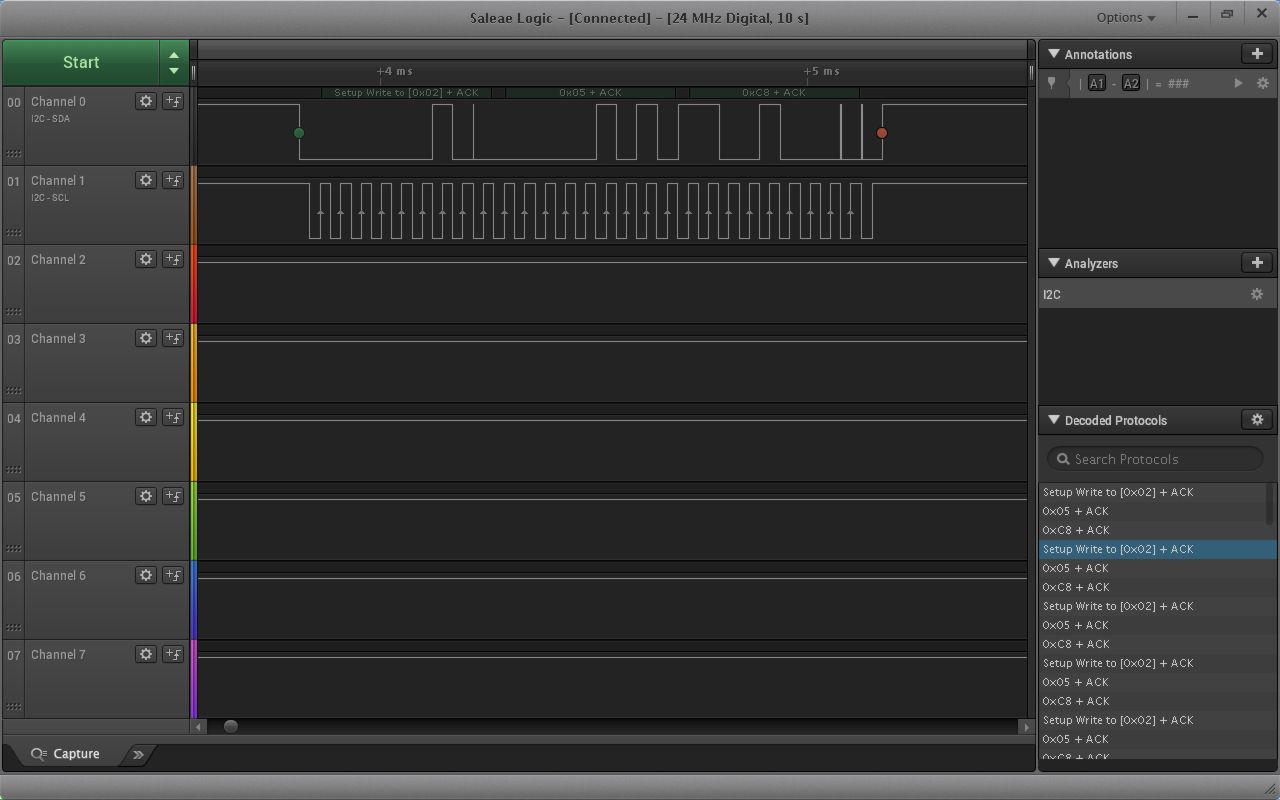This screenshot has width=1280, height=800.
Task: Click the Channel 4 label
Action: click(58, 417)
